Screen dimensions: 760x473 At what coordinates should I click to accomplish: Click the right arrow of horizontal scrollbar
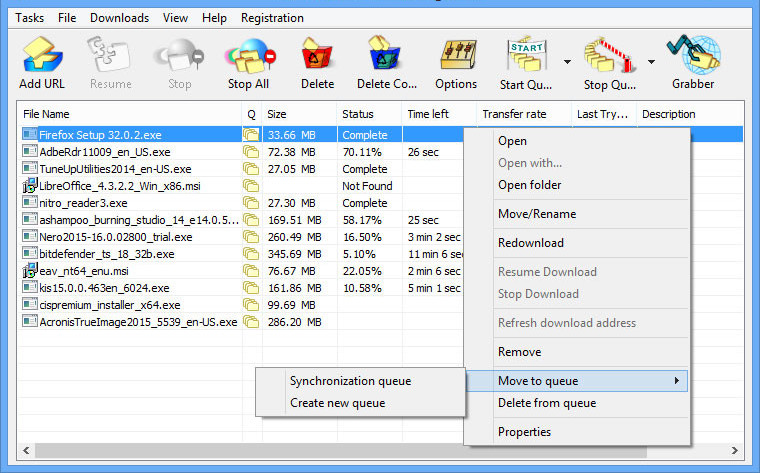click(x=735, y=451)
